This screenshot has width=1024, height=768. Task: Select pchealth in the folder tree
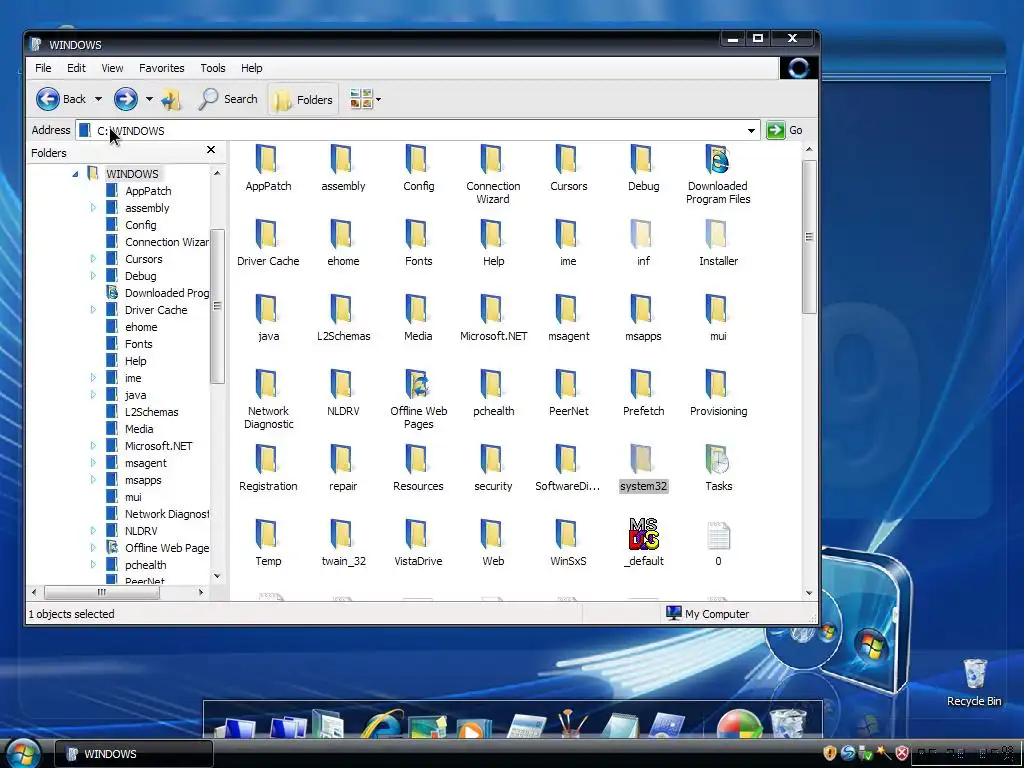coord(146,564)
